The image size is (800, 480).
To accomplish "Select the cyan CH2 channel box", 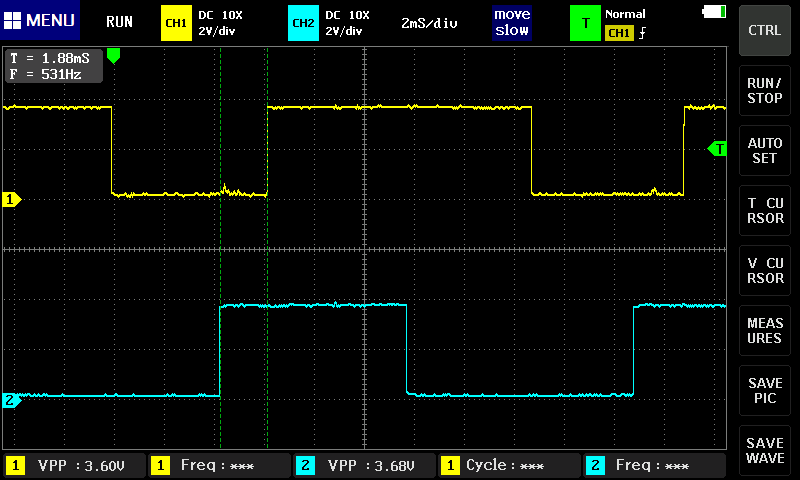I will (303, 23).
